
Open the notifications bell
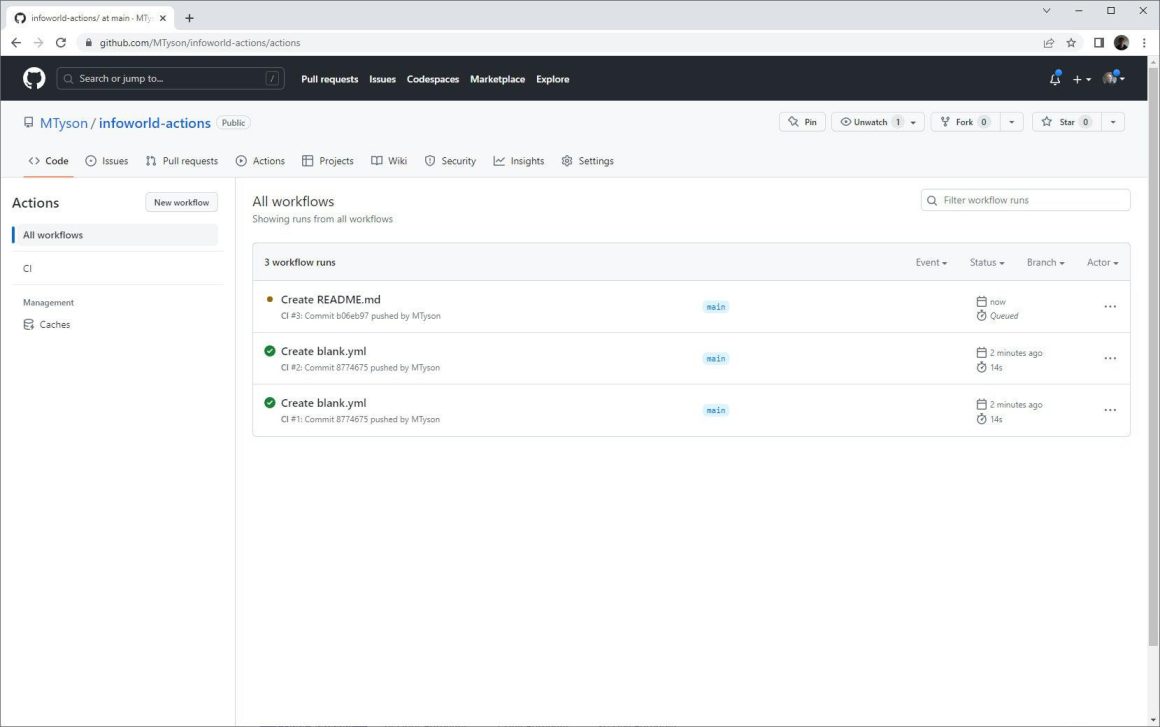tap(1055, 78)
